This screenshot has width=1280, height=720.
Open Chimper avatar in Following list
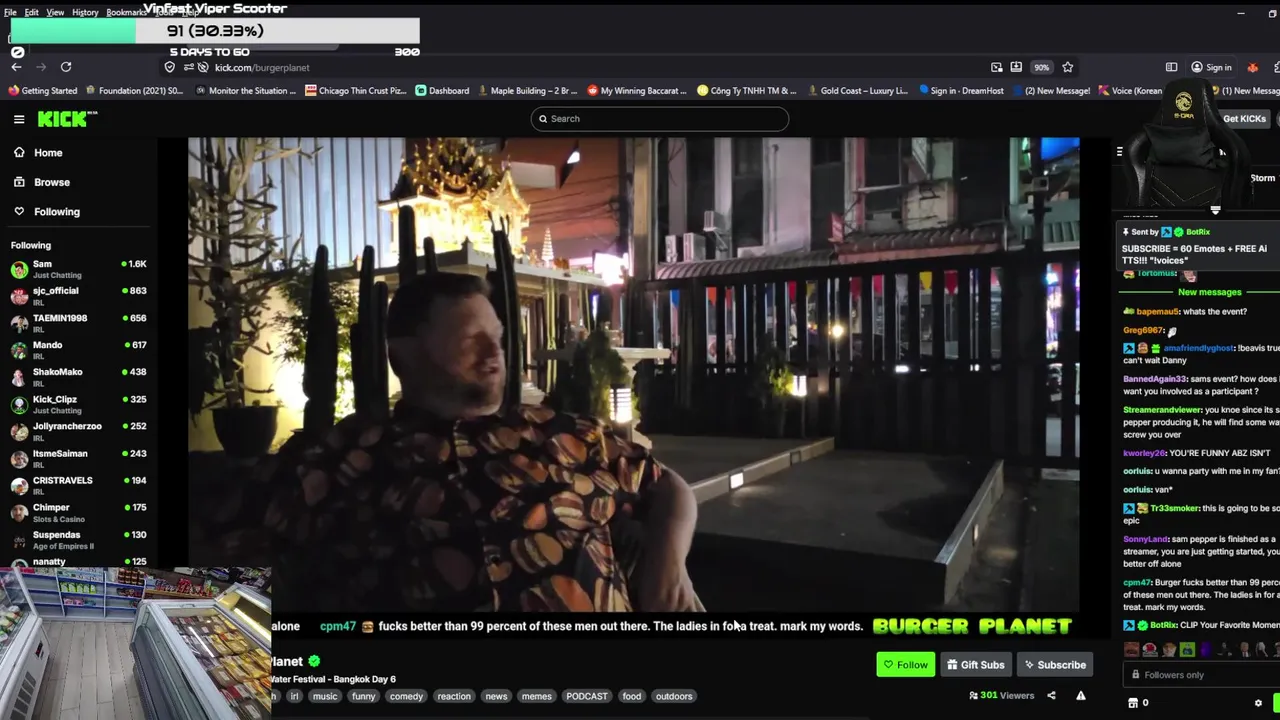point(19,513)
